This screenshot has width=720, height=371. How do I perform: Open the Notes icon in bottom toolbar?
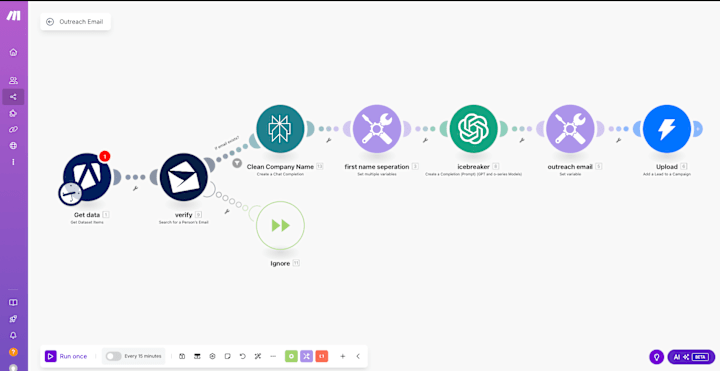click(x=228, y=356)
